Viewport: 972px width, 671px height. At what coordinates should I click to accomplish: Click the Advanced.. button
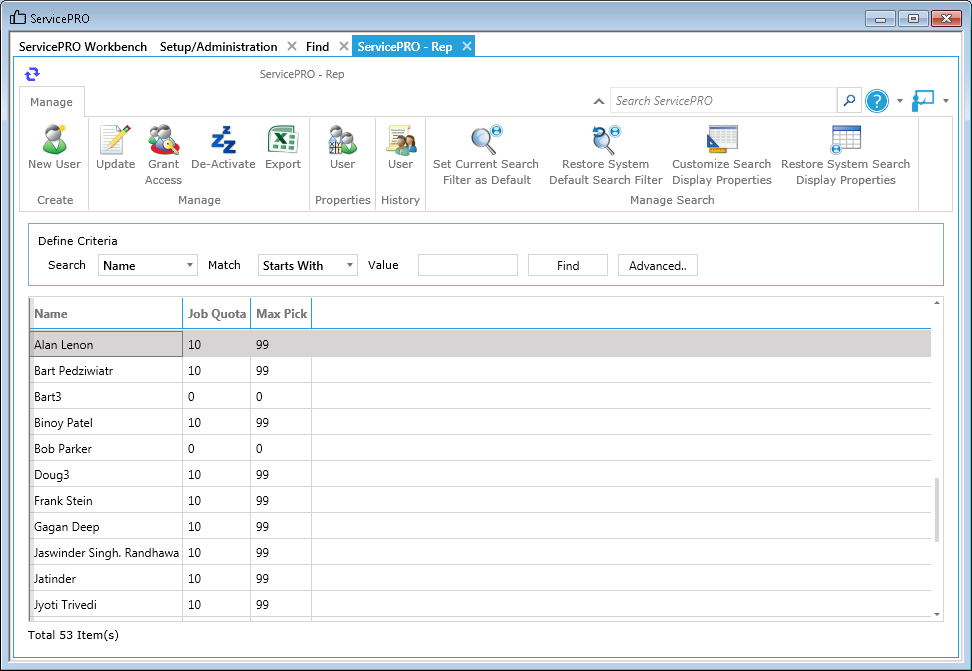tap(658, 265)
